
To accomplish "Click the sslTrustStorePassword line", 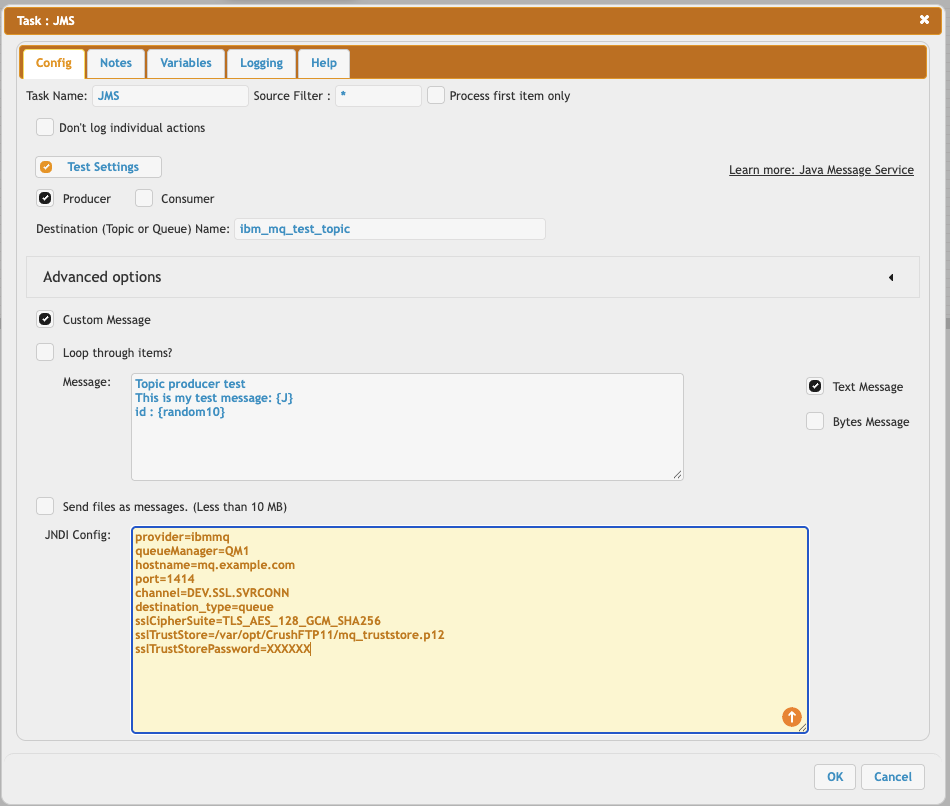I will click(x=223, y=649).
